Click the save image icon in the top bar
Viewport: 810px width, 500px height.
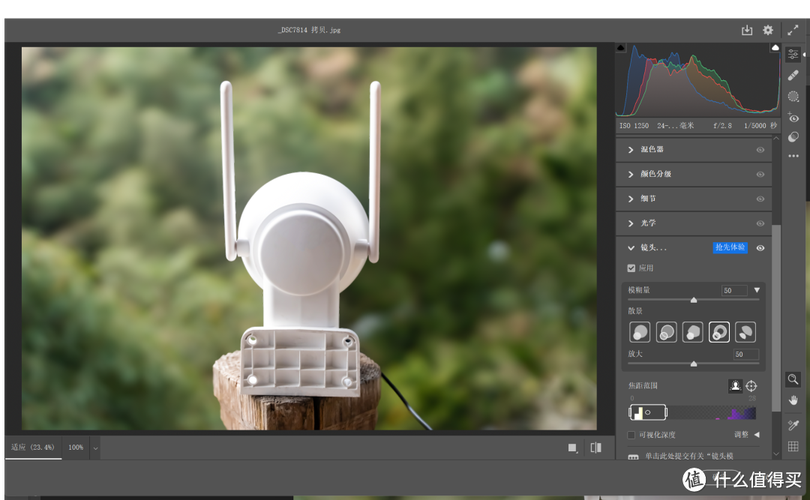click(x=746, y=31)
